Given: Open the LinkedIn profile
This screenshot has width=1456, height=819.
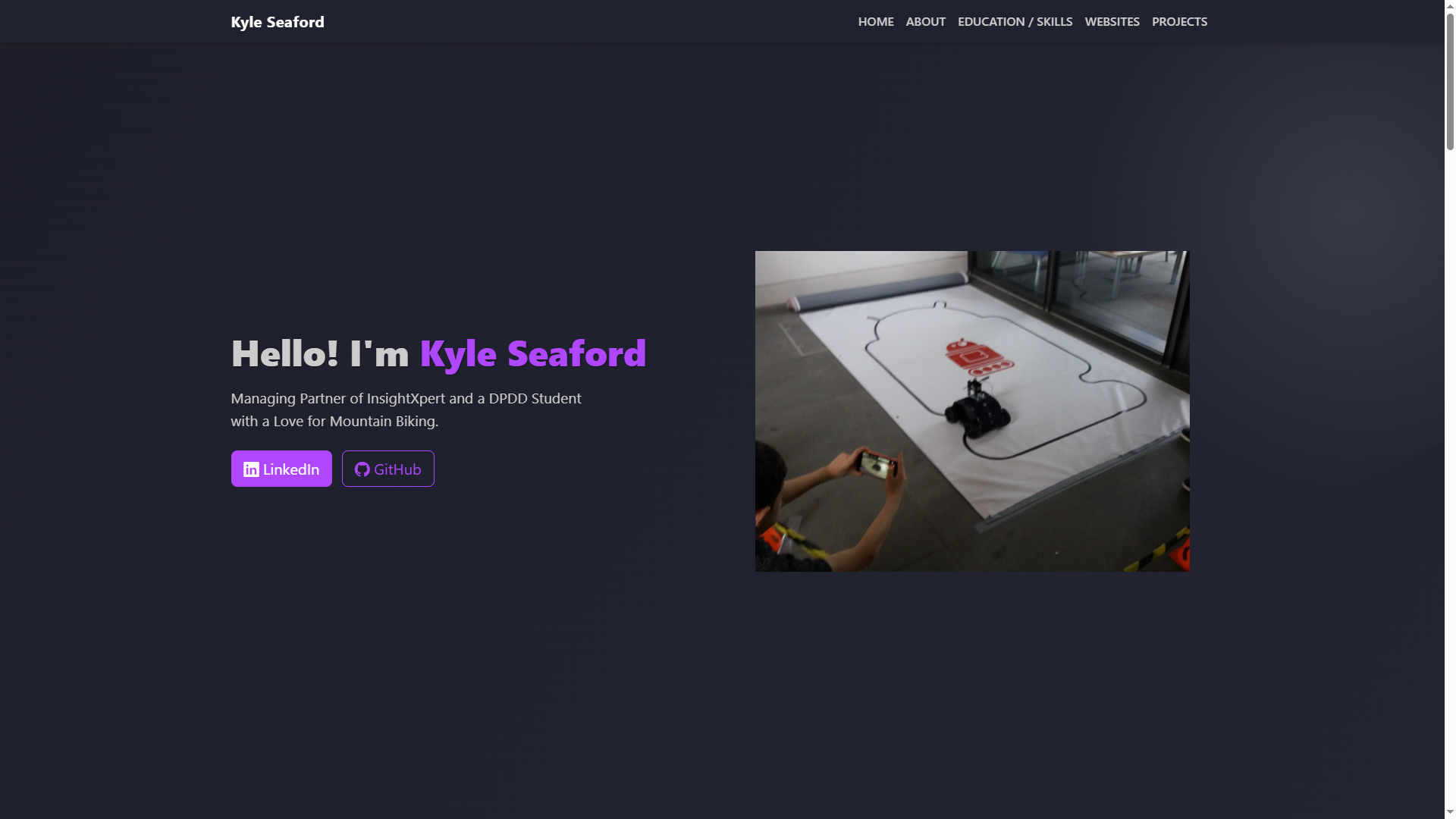Looking at the screenshot, I should (x=281, y=469).
